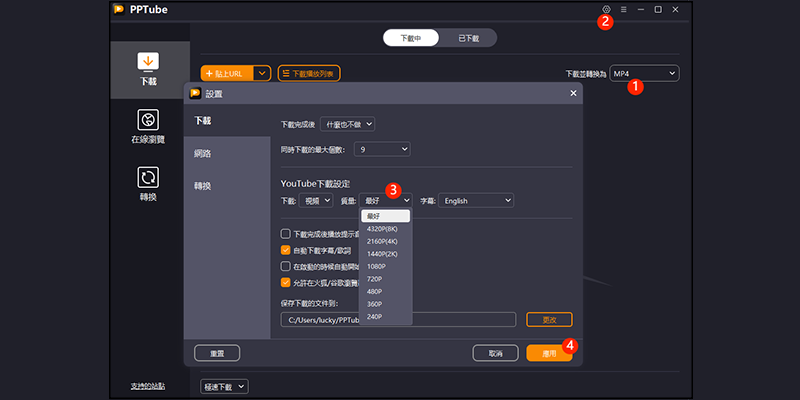Open the after-download action dropdown

click(x=347, y=124)
